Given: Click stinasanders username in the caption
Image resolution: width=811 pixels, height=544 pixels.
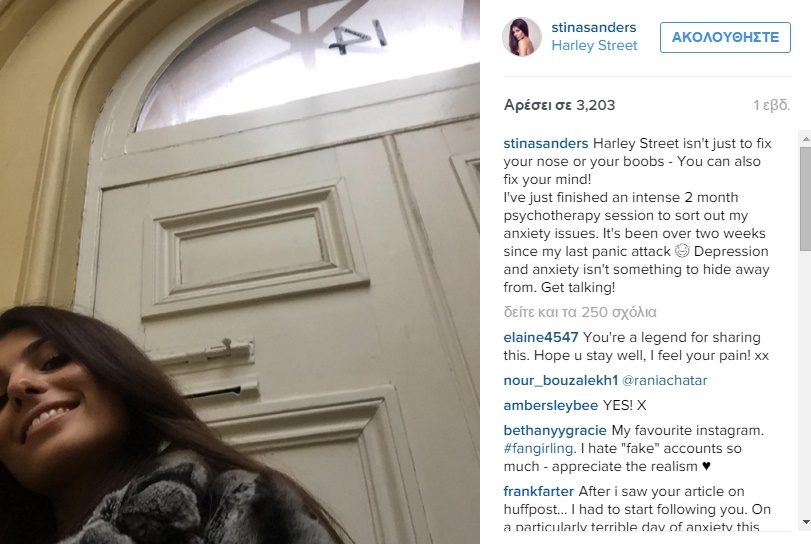Looking at the screenshot, I should click(546, 143).
